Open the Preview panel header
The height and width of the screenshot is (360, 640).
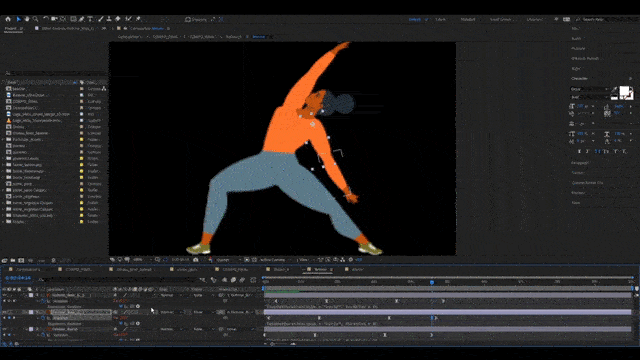click(578, 48)
